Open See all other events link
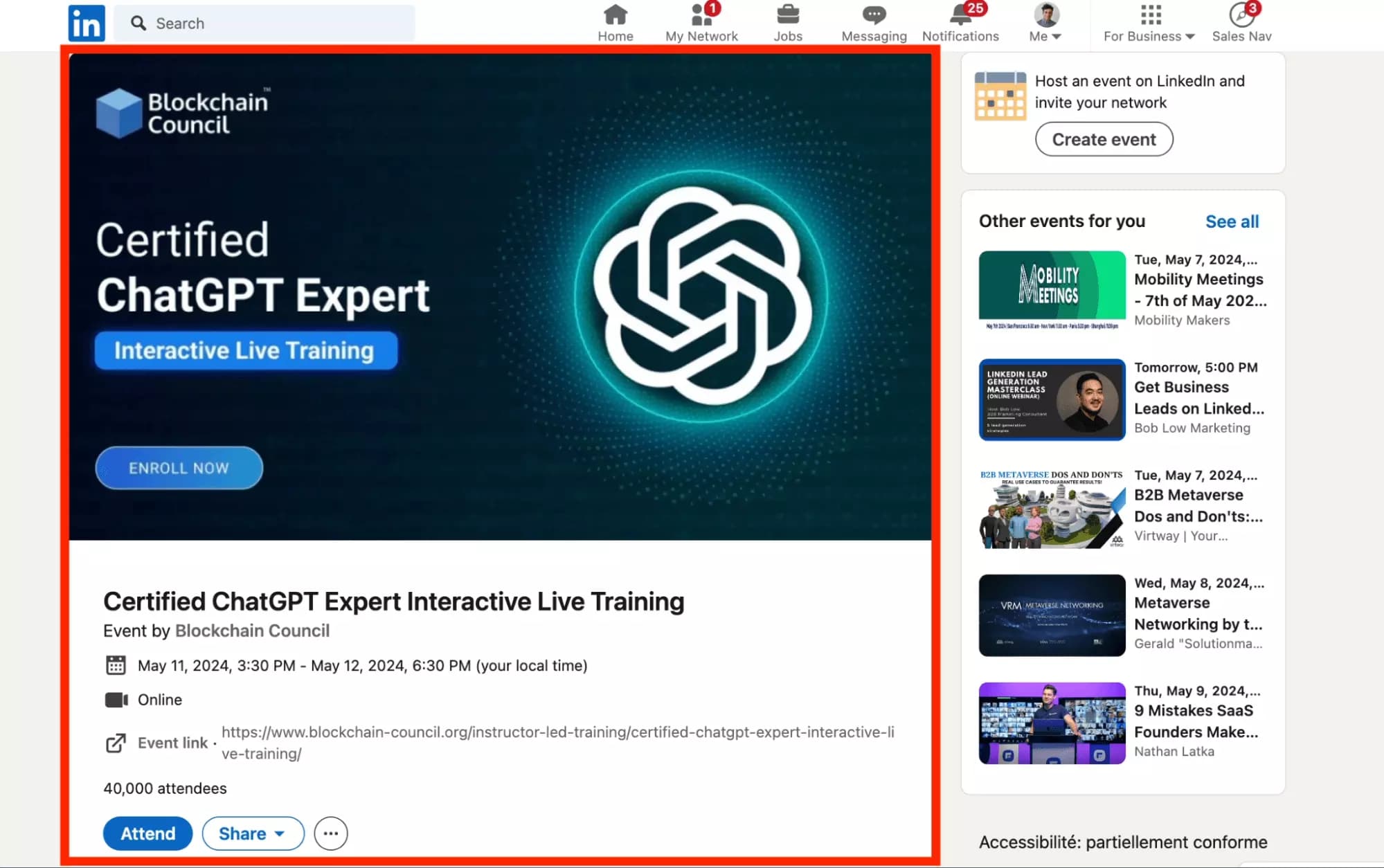The width and height of the screenshot is (1384, 868). 1232,221
